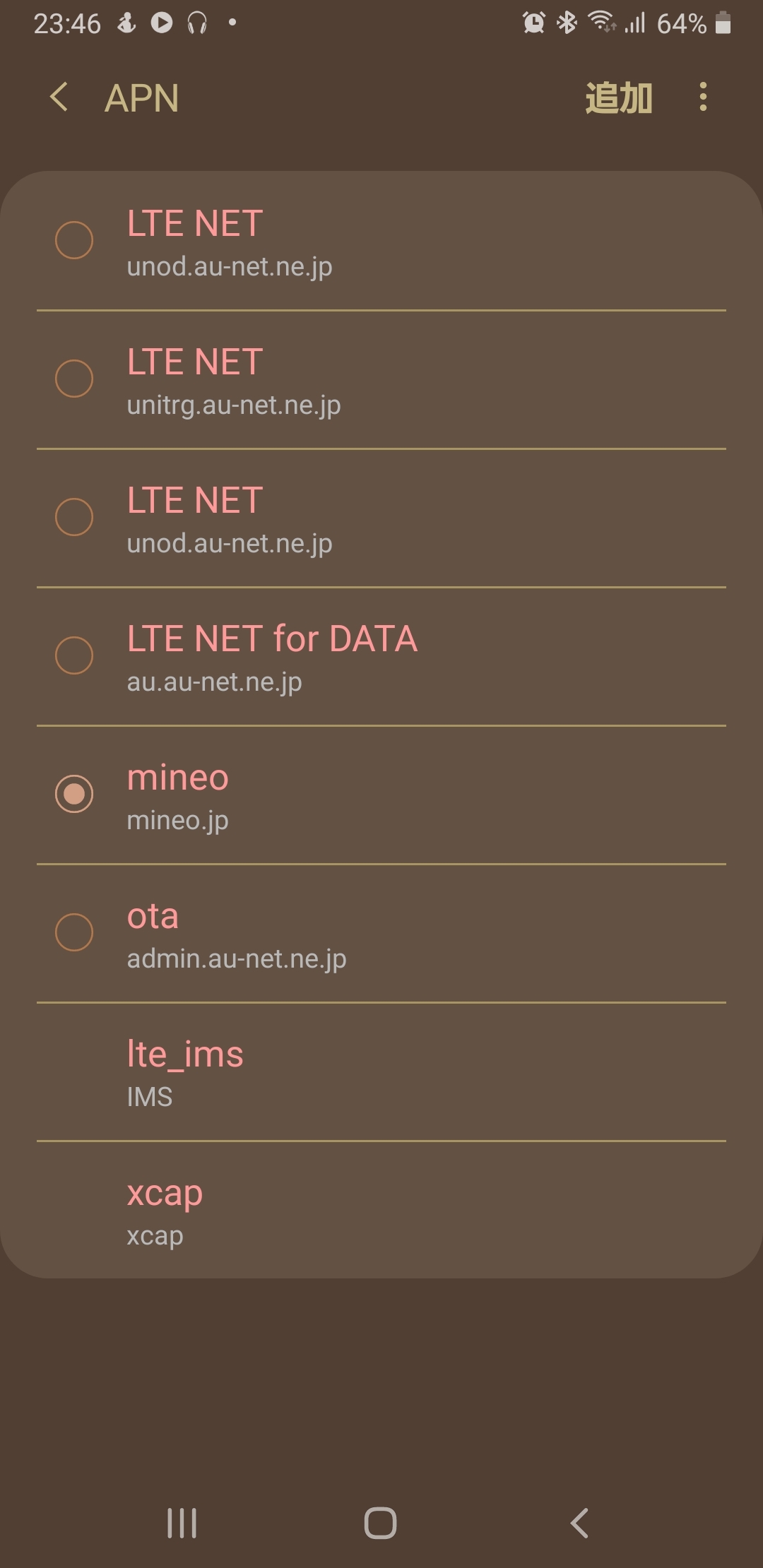This screenshot has width=763, height=1568.
Task: Select the unitrg.au-net.ne.jp radio button
Action: 74,379
